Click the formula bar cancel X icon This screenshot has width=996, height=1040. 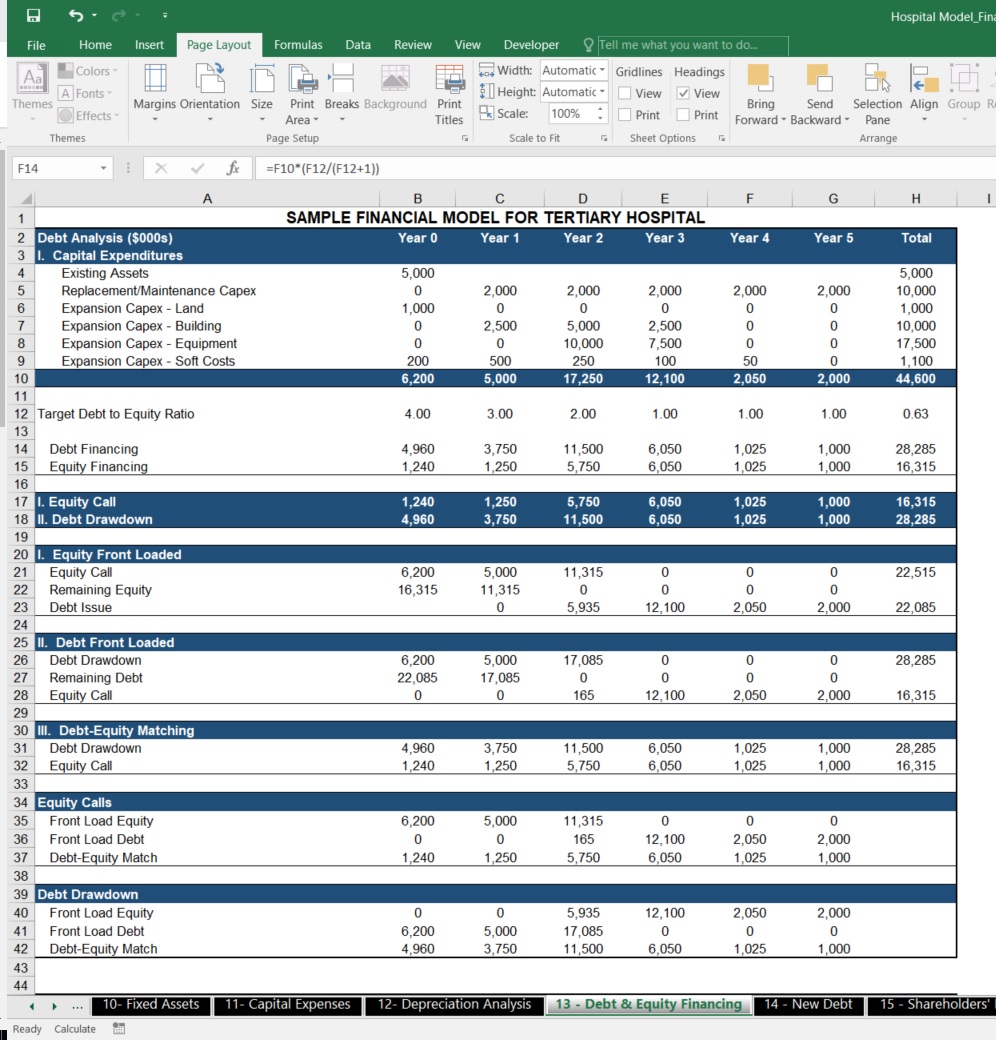click(160, 168)
